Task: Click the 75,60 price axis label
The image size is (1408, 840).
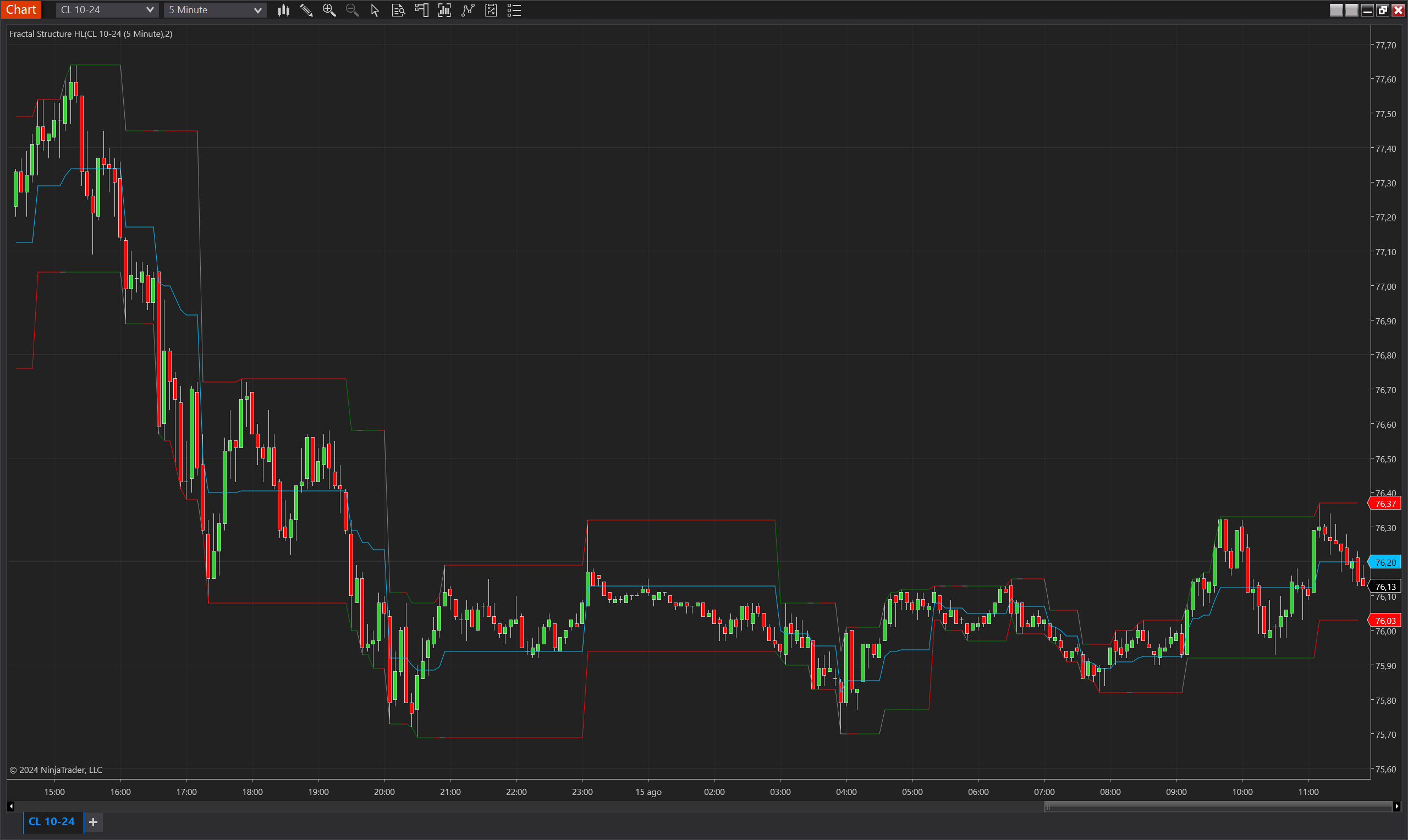Action: 1385,769
